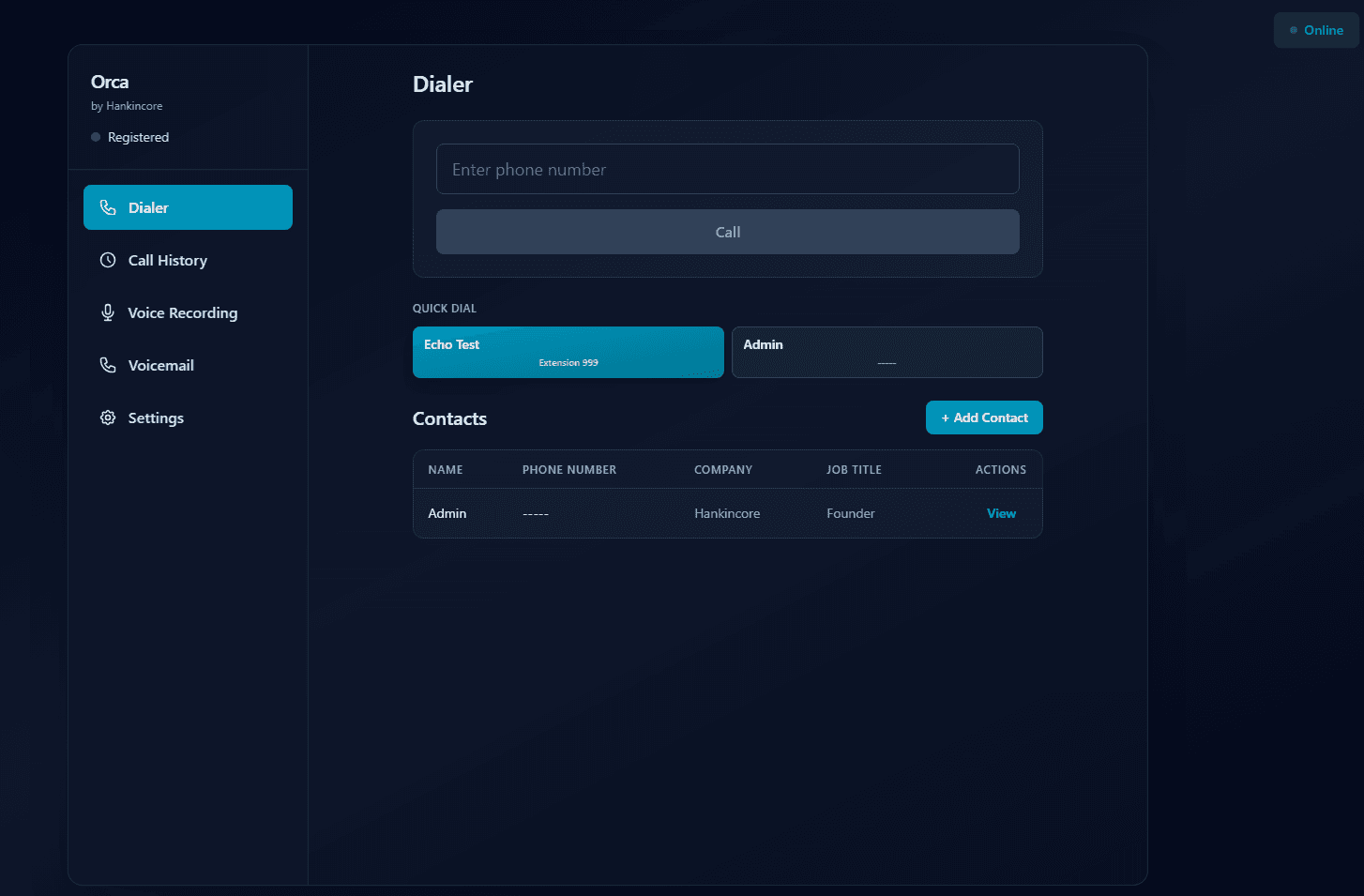View the Admin contact details
Screen dimensions: 1364x896
pyautogui.click(x=1001, y=513)
